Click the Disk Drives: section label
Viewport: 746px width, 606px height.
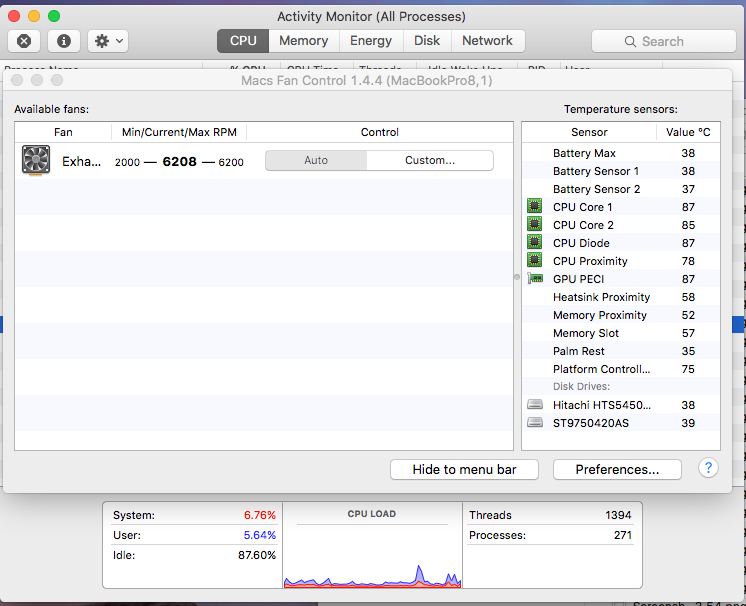coord(581,386)
